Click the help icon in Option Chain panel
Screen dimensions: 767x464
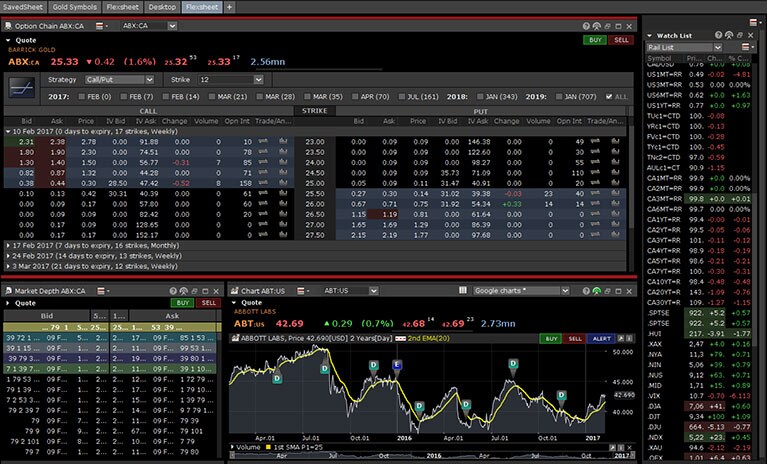pyautogui.click(x=585, y=26)
